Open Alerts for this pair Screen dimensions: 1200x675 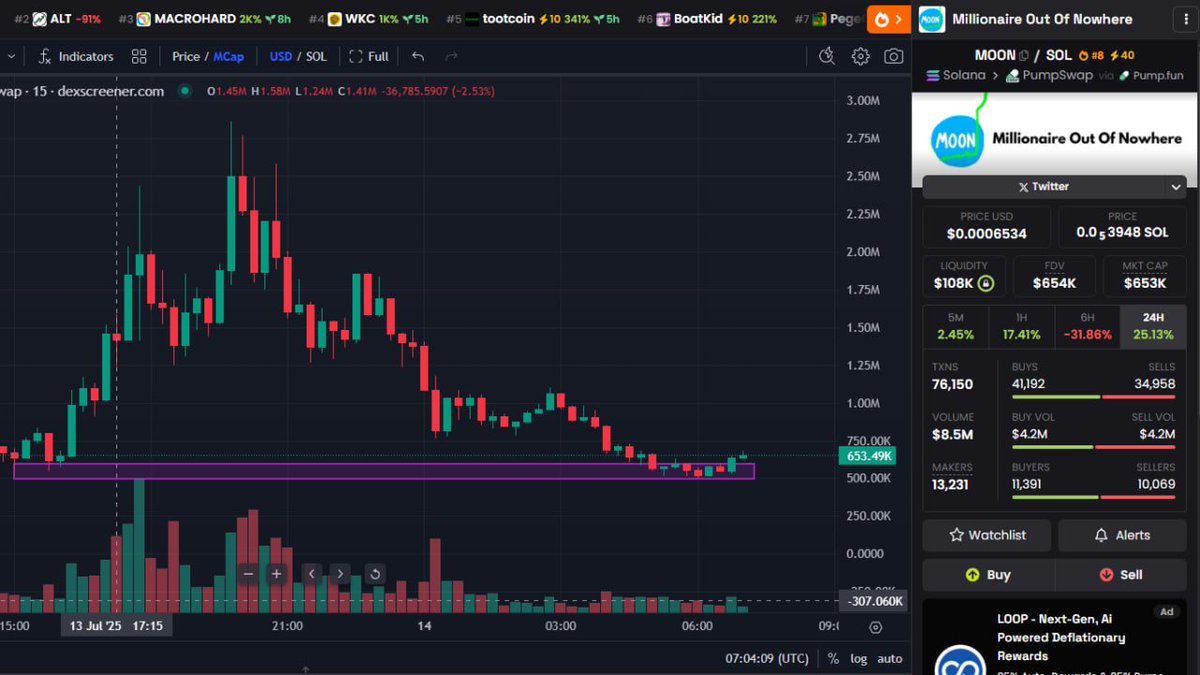click(x=1121, y=535)
